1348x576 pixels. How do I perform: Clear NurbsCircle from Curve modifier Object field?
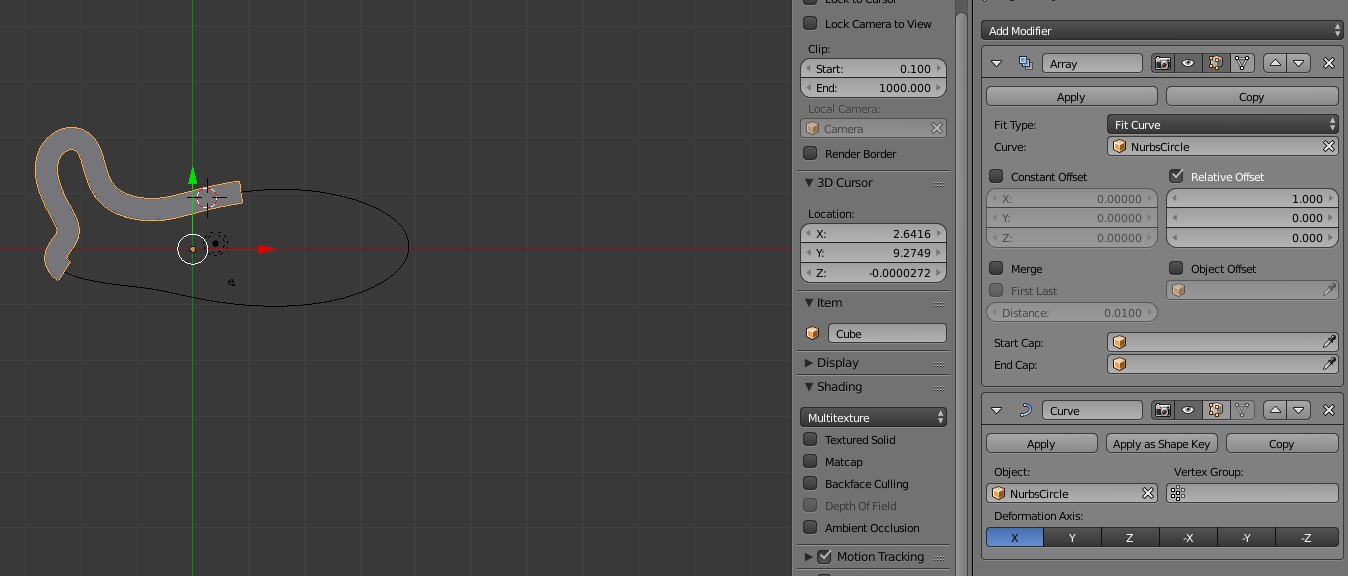click(x=1149, y=493)
